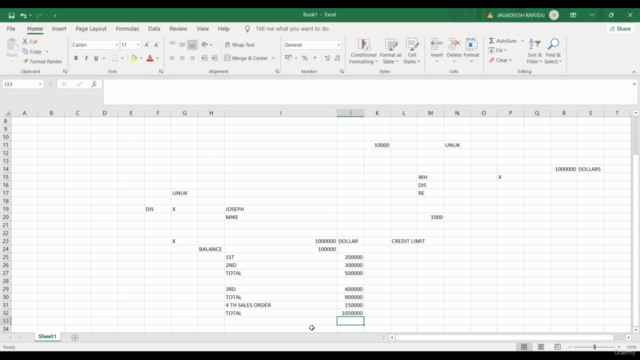Click the Clear button in Editing
Image resolution: width=640 pixels, height=360 pixels.
[x=500, y=60]
